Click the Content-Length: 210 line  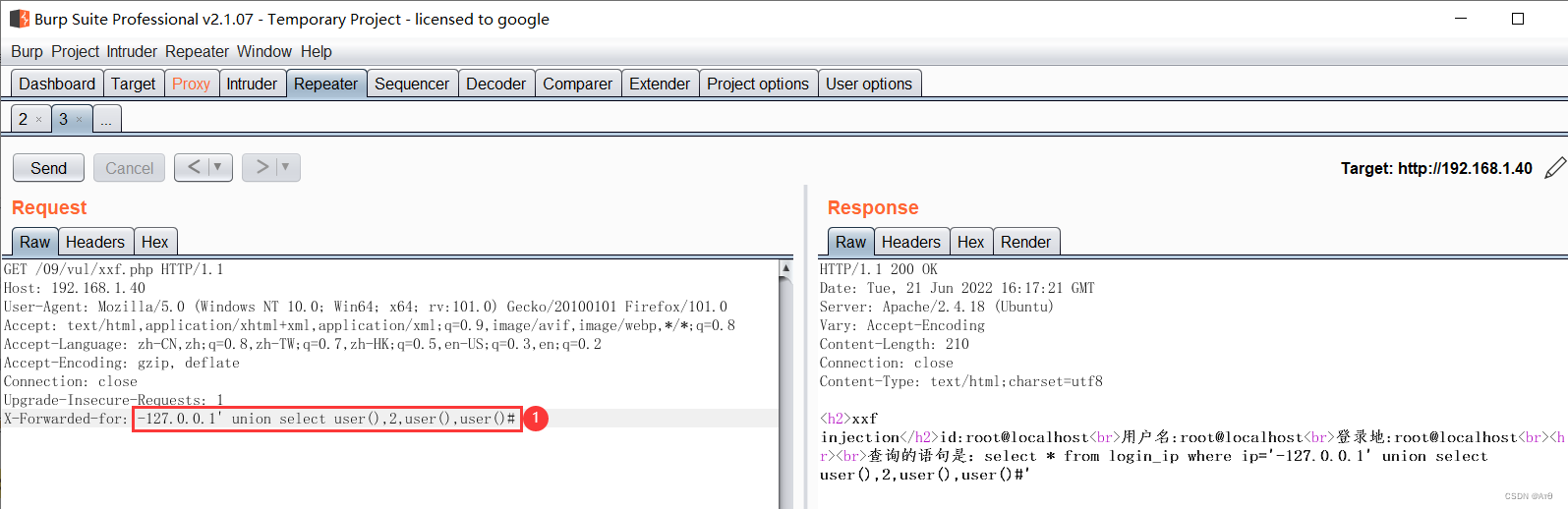(894, 344)
